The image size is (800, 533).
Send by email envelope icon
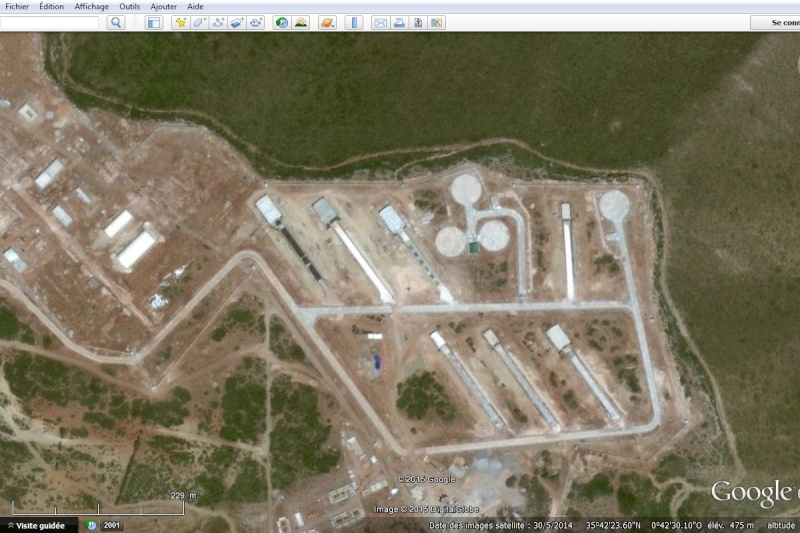coord(380,22)
